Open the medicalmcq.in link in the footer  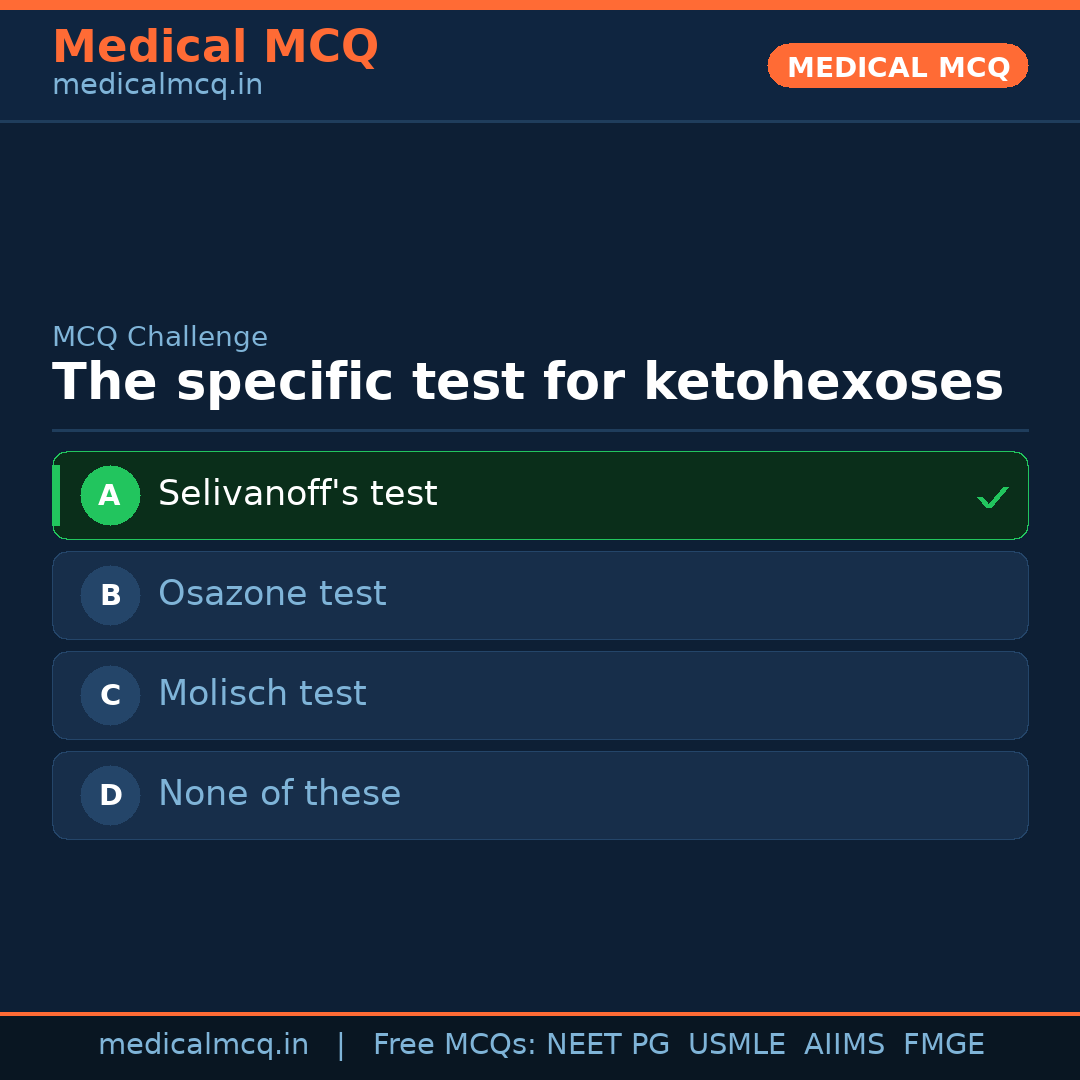coord(203,1045)
